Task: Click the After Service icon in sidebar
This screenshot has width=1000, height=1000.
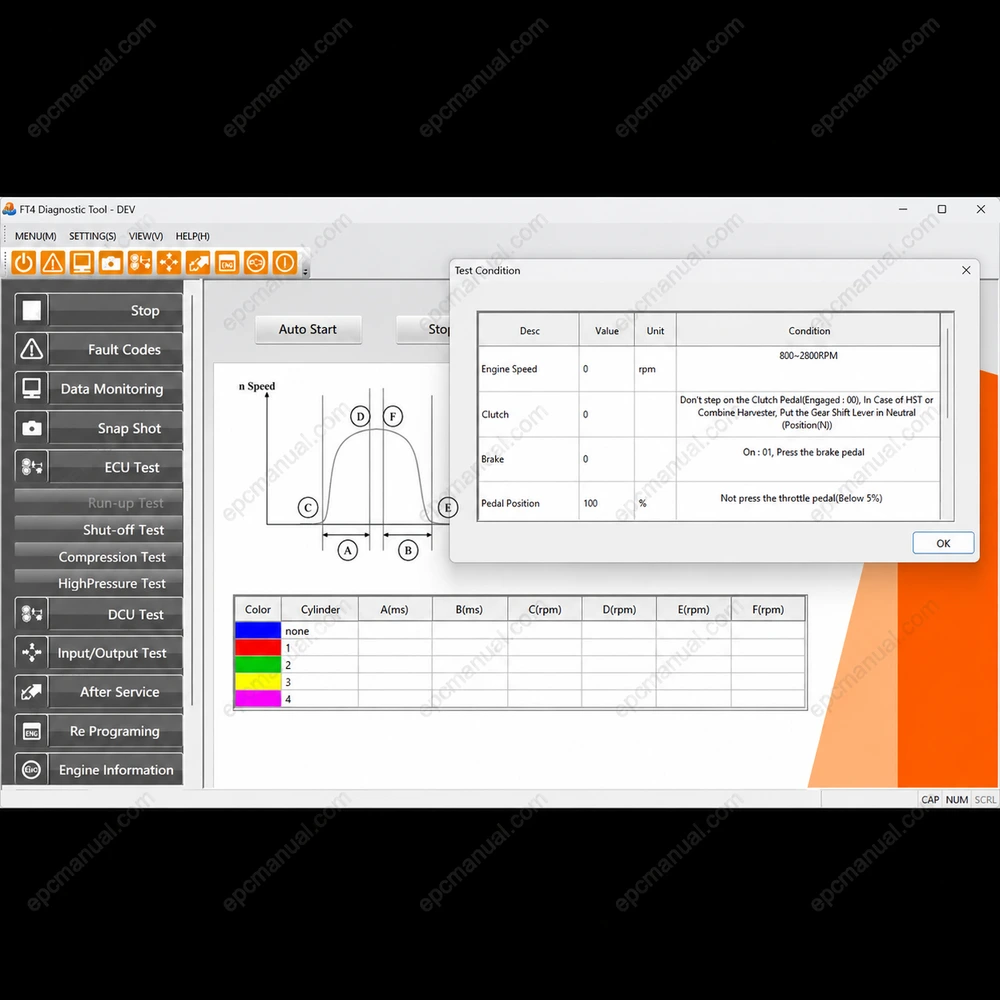Action: [x=31, y=691]
